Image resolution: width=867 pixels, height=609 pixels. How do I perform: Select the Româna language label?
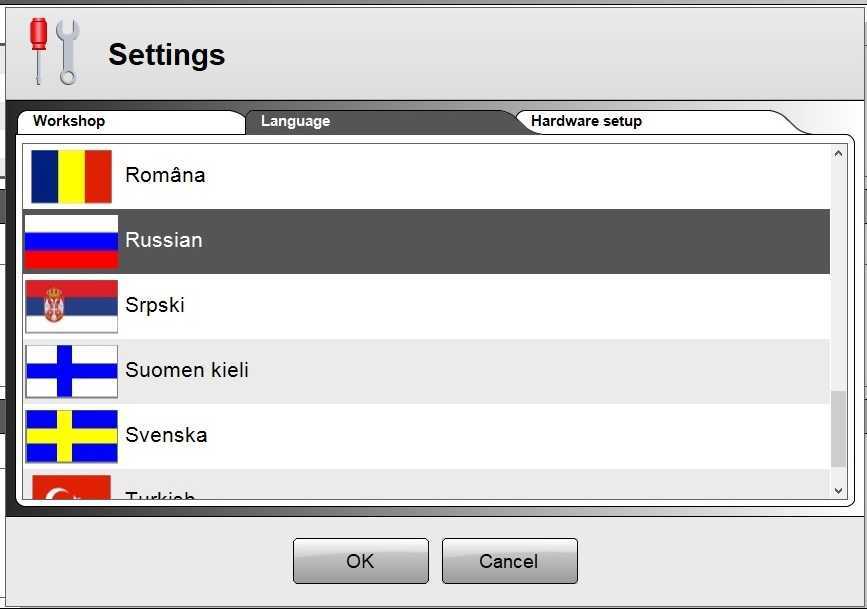(165, 175)
